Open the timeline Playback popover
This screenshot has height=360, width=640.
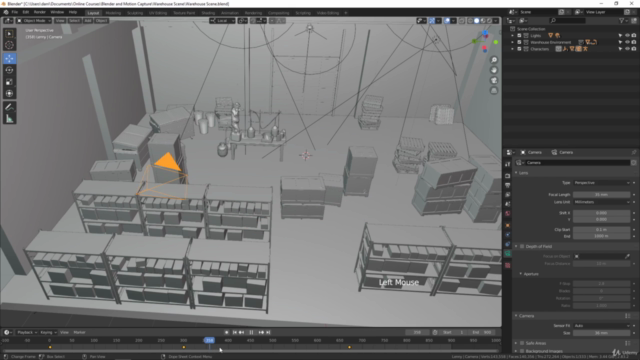pos(27,332)
